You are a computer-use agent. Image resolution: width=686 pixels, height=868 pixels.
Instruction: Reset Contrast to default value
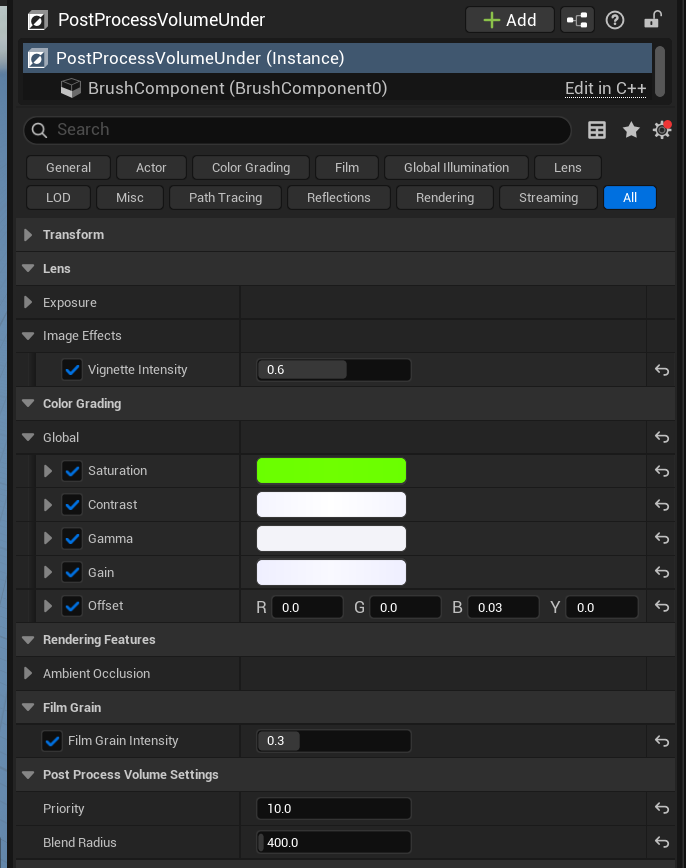click(x=662, y=505)
